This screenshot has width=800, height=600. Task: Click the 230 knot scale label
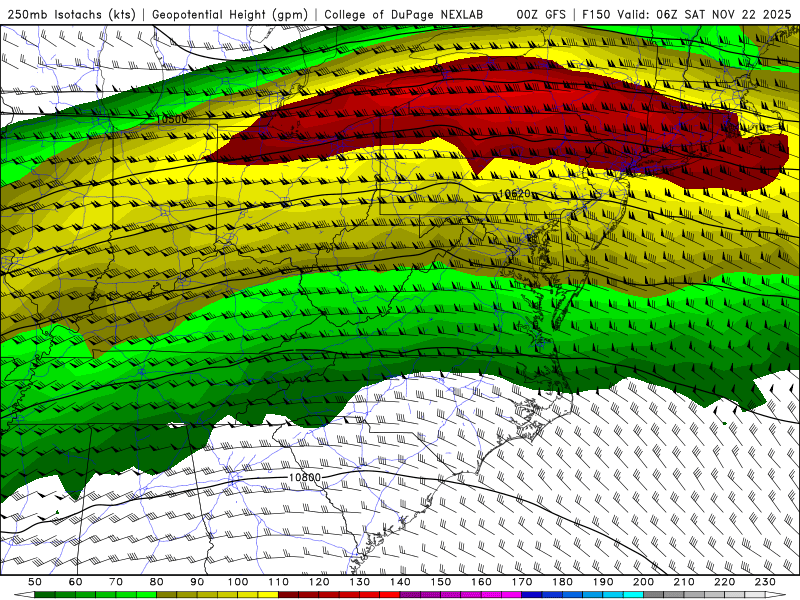765,582
